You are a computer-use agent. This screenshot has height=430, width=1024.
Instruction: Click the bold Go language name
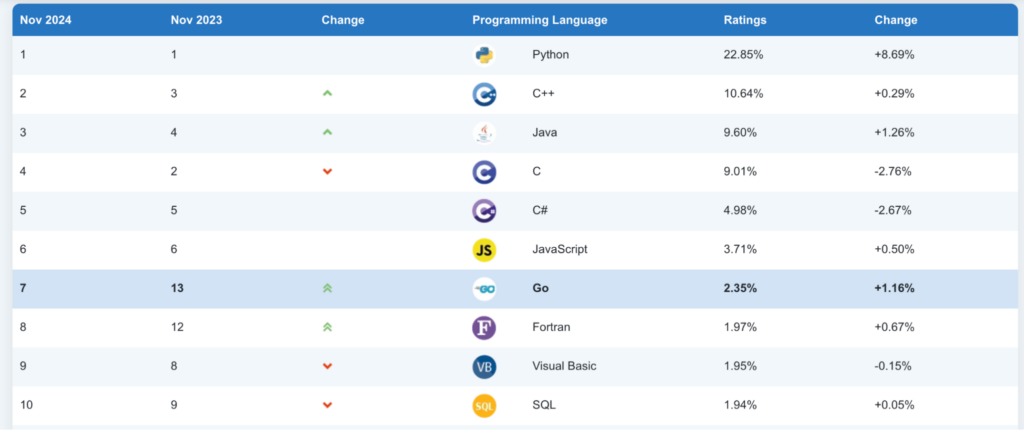(541, 289)
